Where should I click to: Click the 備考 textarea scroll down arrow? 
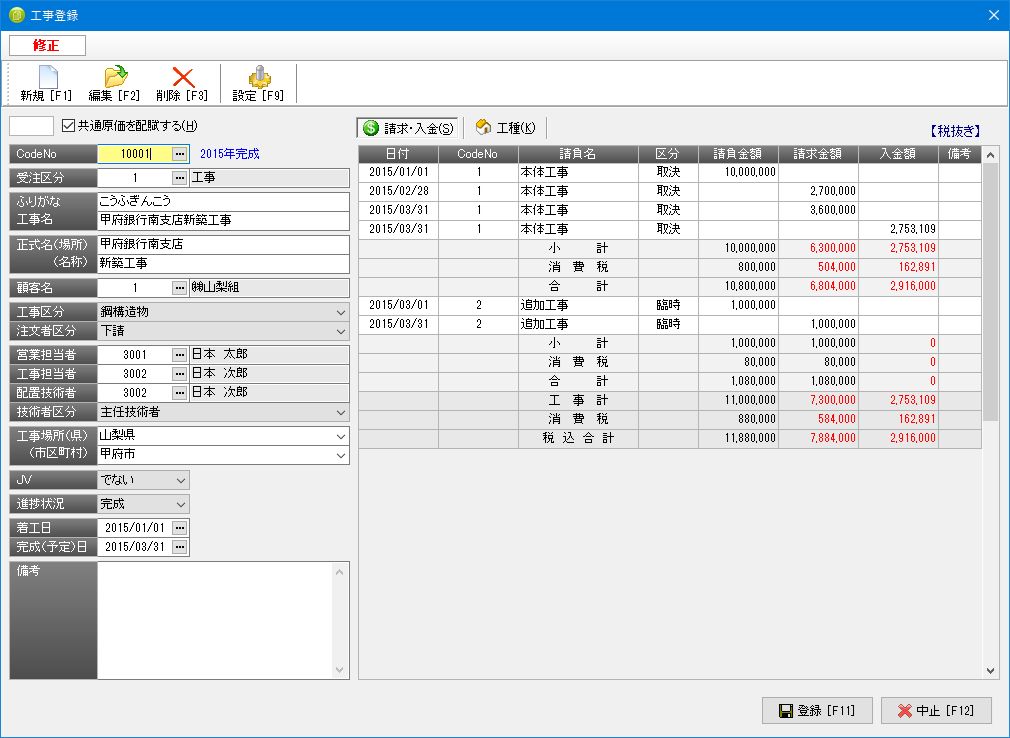339,670
